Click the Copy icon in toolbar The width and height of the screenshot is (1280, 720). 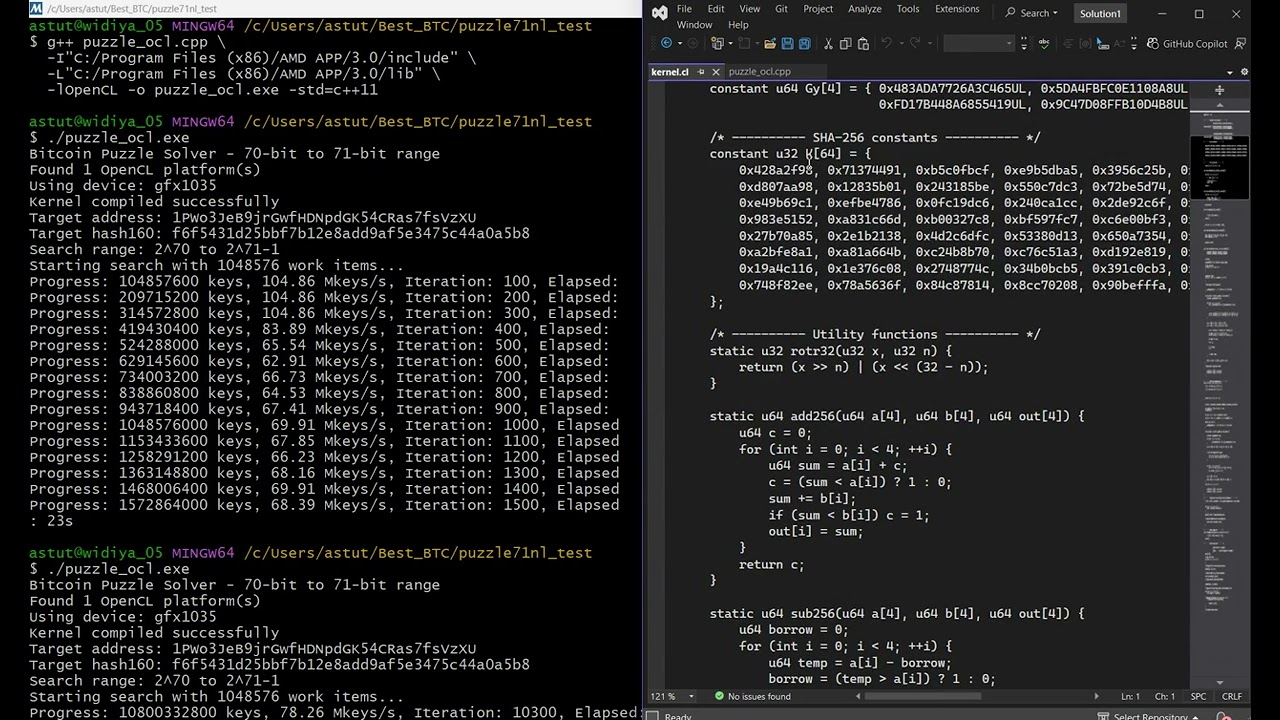pyautogui.click(x=846, y=43)
